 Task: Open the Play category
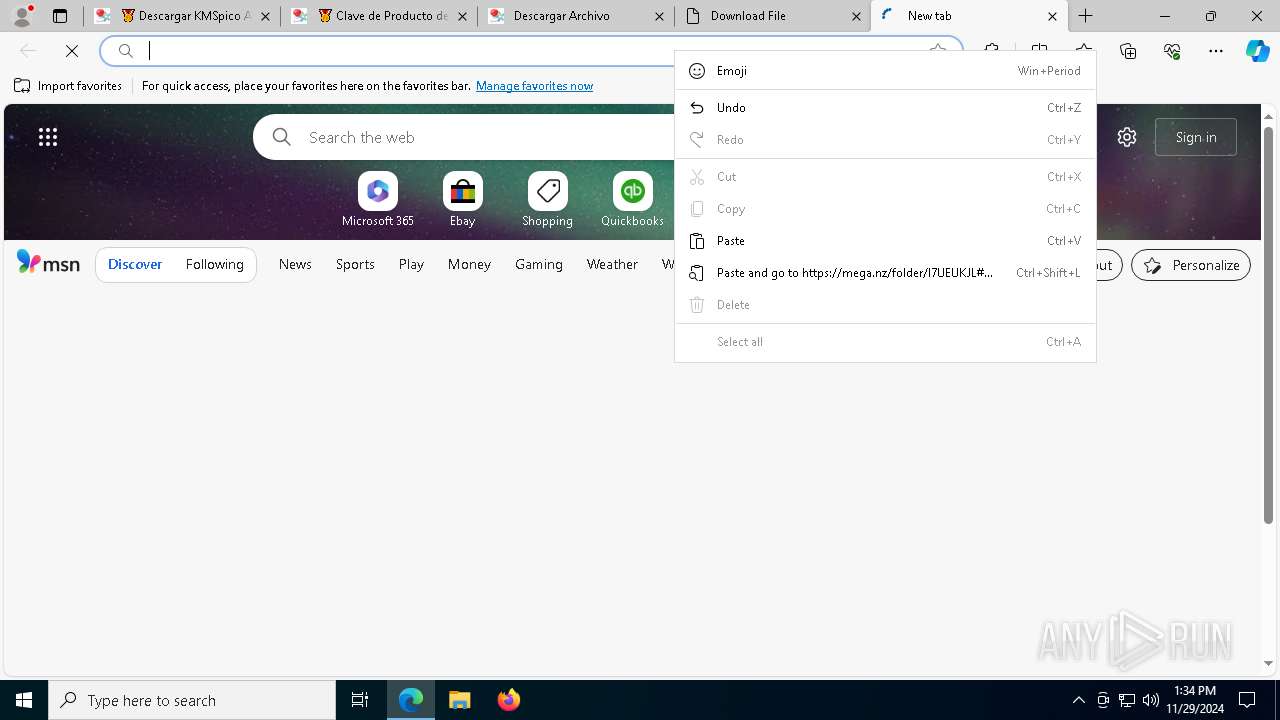click(411, 264)
